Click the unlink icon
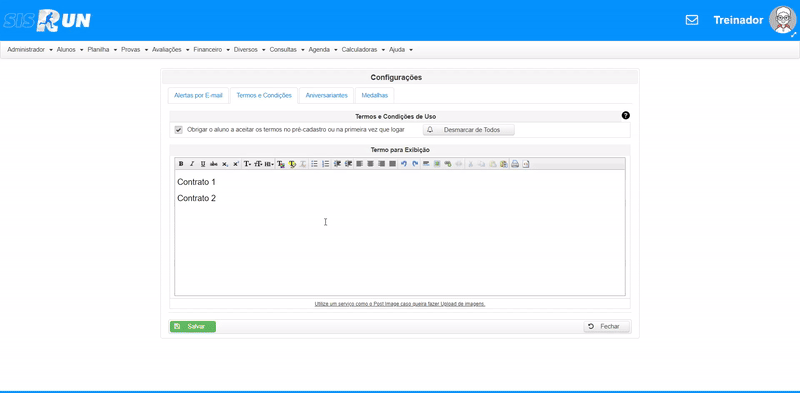Viewport: 800px width, 393px height. pos(459,164)
